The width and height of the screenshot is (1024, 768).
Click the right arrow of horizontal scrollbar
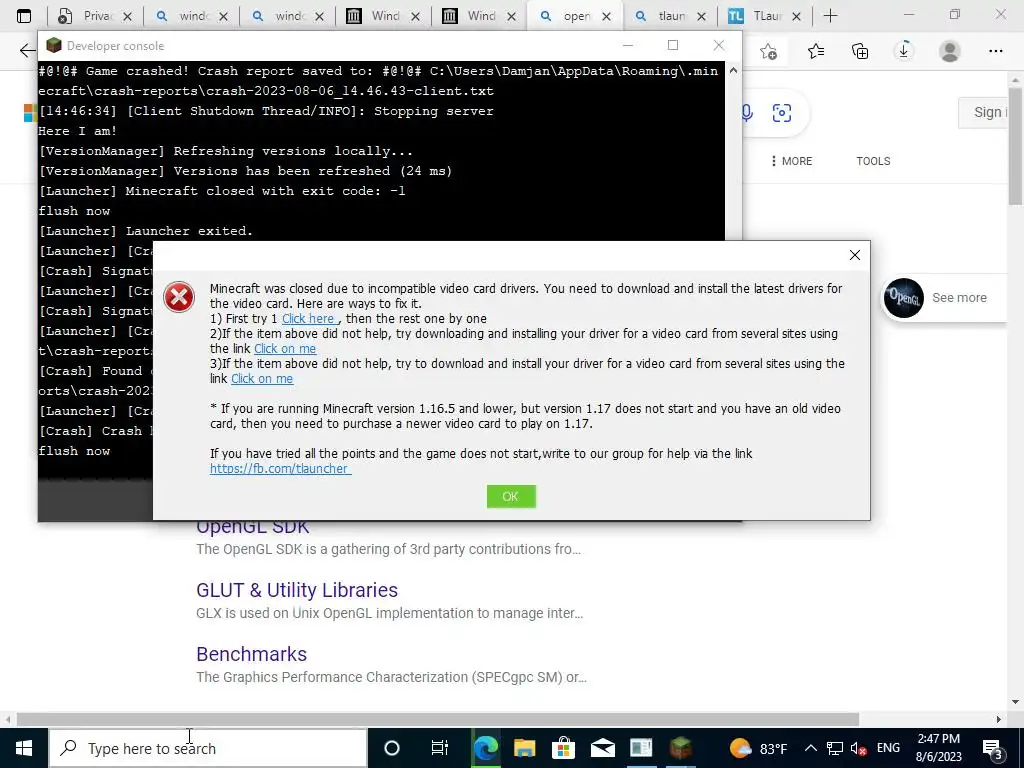click(x=999, y=719)
